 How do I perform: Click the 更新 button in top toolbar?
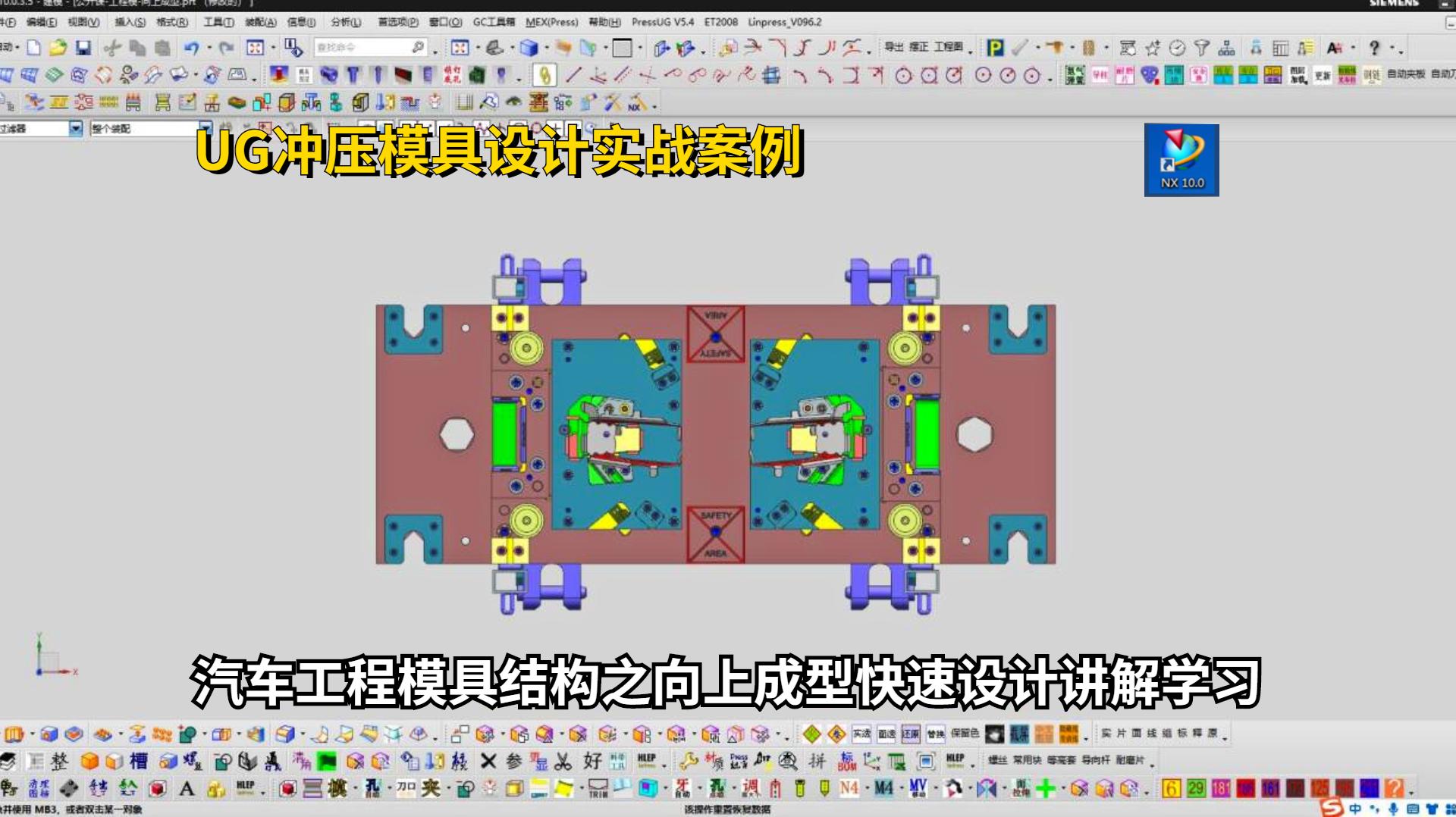click(1322, 75)
